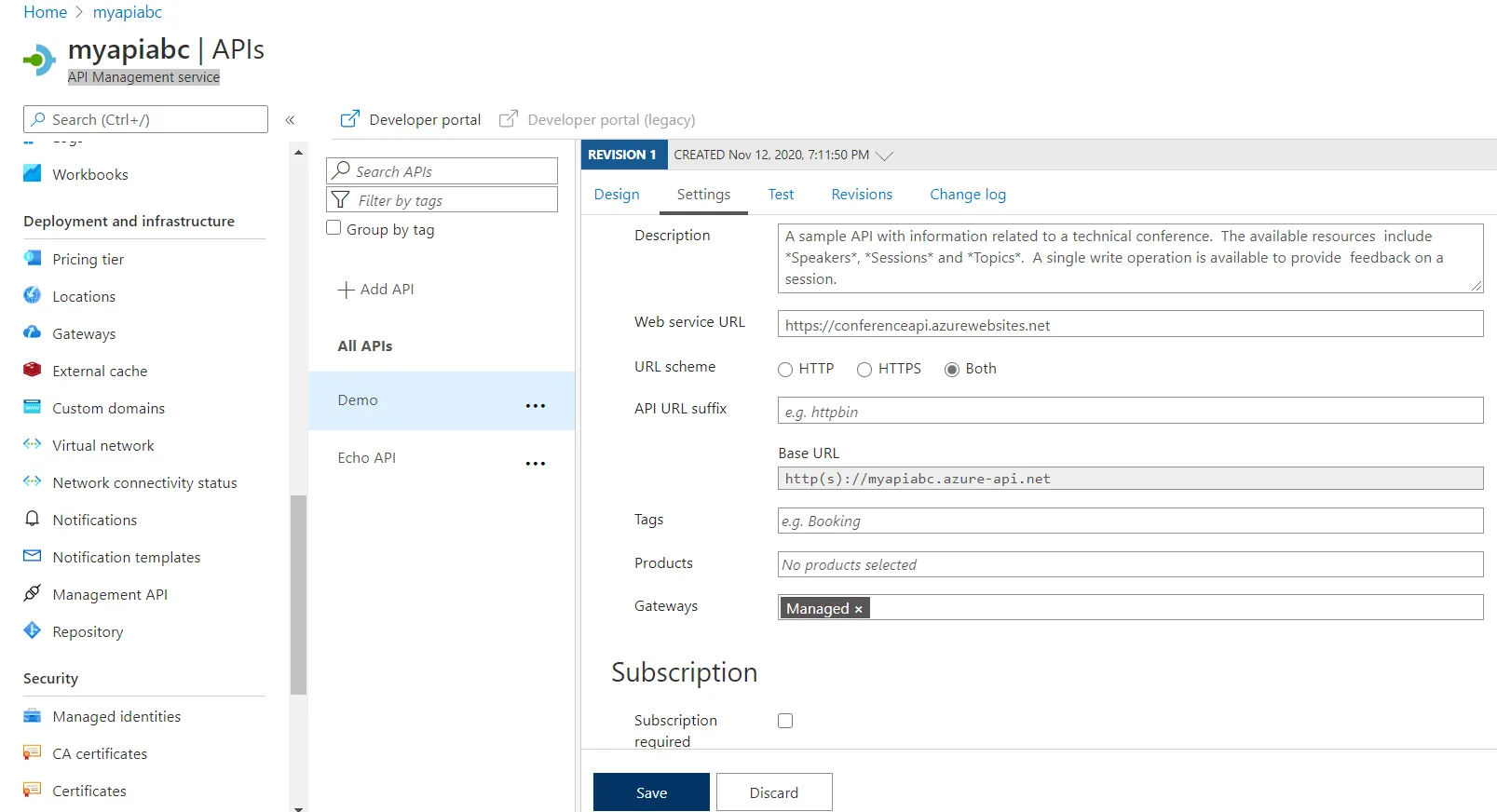This screenshot has height=812, width=1497.
Task: Click the Notifications bell icon
Action: [33, 519]
